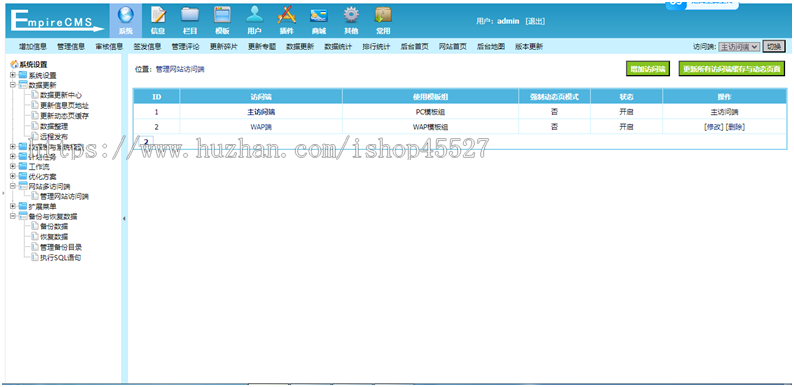This screenshot has width=794, height=387.
Task: Open 远程发布 in the sidebar tree
Action: tap(54, 137)
